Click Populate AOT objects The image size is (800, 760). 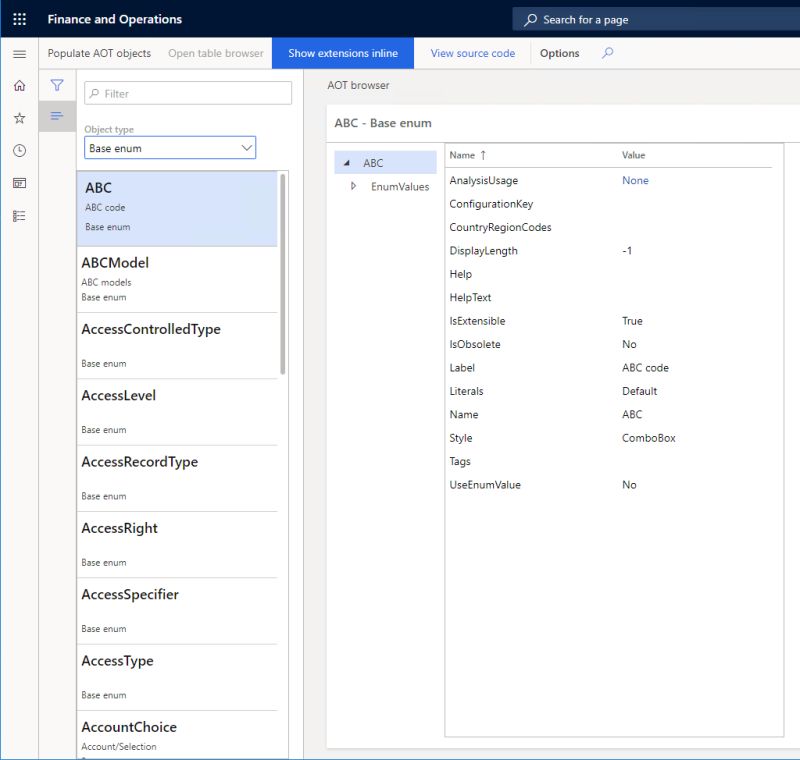coord(99,53)
